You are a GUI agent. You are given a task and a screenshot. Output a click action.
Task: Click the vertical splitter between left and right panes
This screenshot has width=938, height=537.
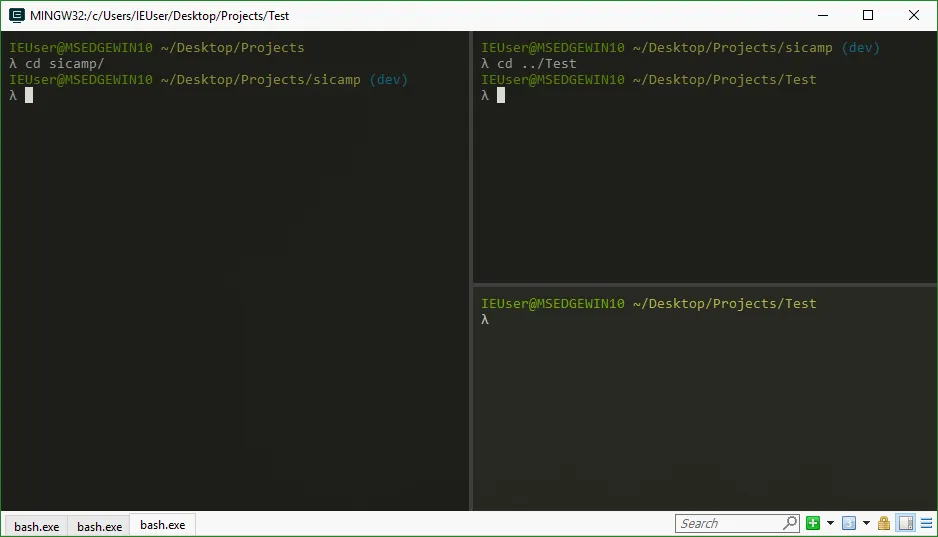470,270
